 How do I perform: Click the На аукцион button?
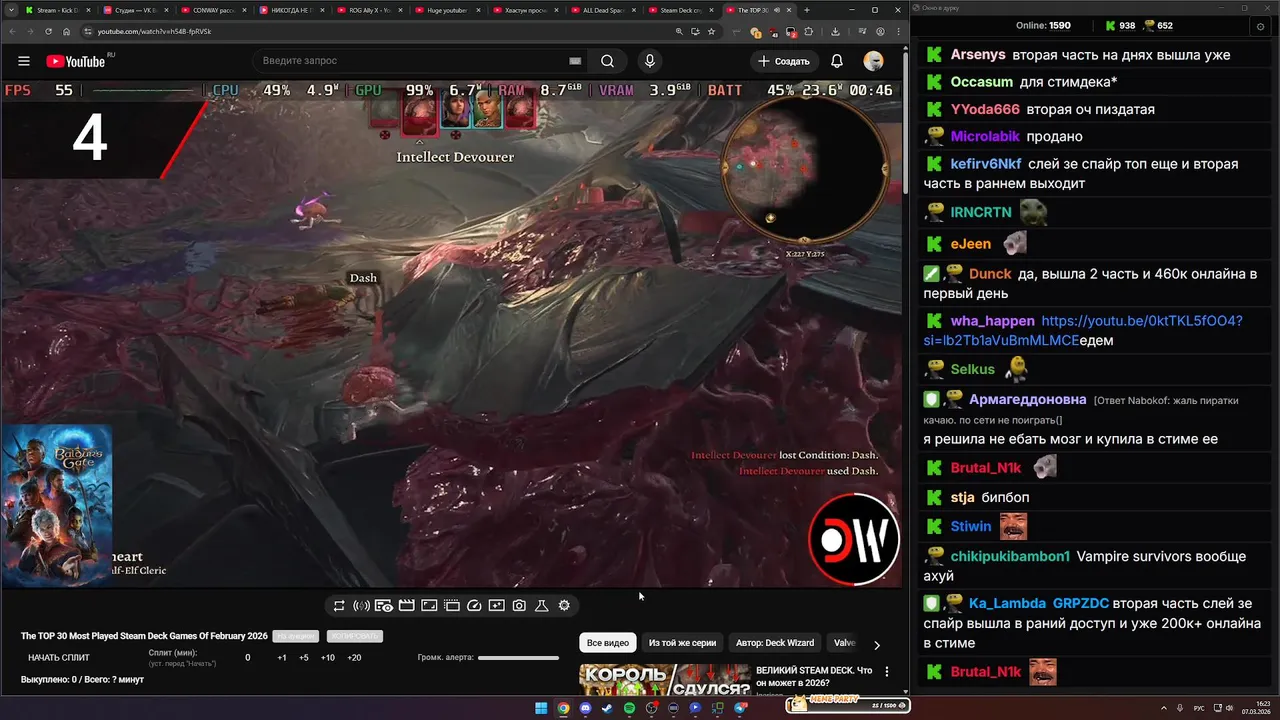tap(297, 636)
